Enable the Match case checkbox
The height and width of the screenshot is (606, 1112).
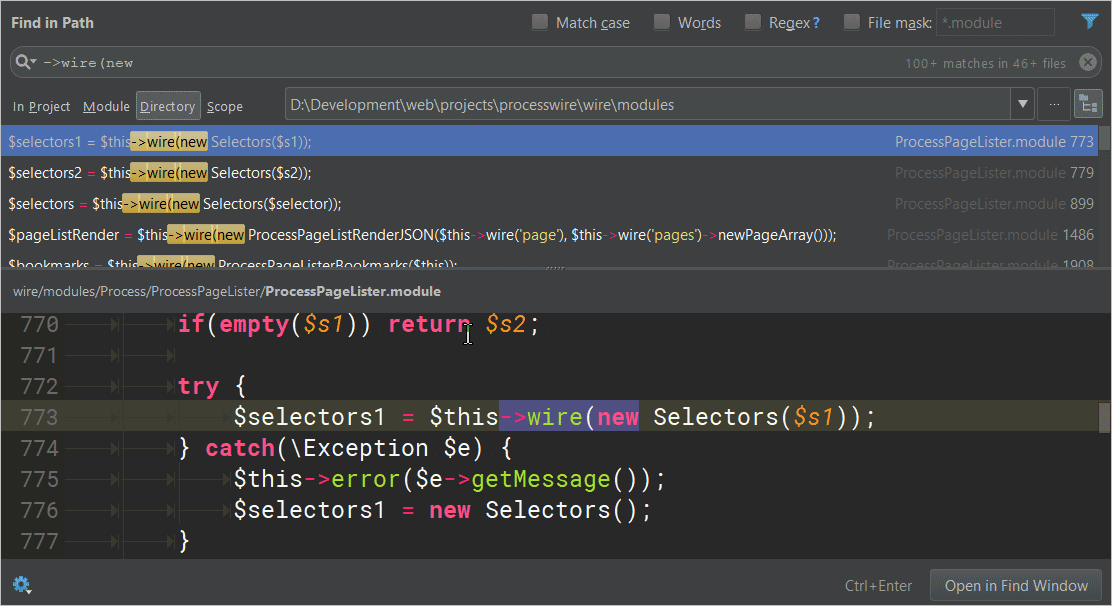click(540, 22)
